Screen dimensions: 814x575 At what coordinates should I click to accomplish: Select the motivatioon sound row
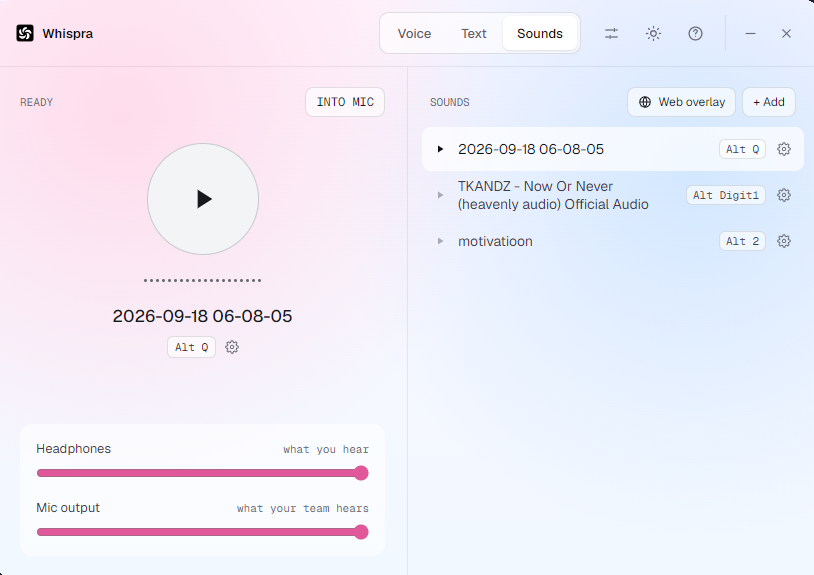[x=613, y=241]
